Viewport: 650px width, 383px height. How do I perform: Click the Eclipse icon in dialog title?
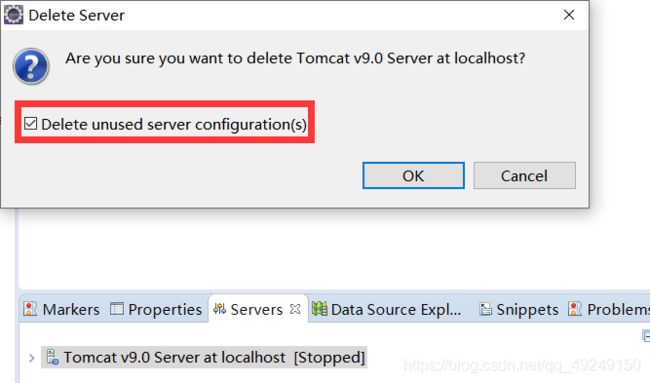[13, 15]
